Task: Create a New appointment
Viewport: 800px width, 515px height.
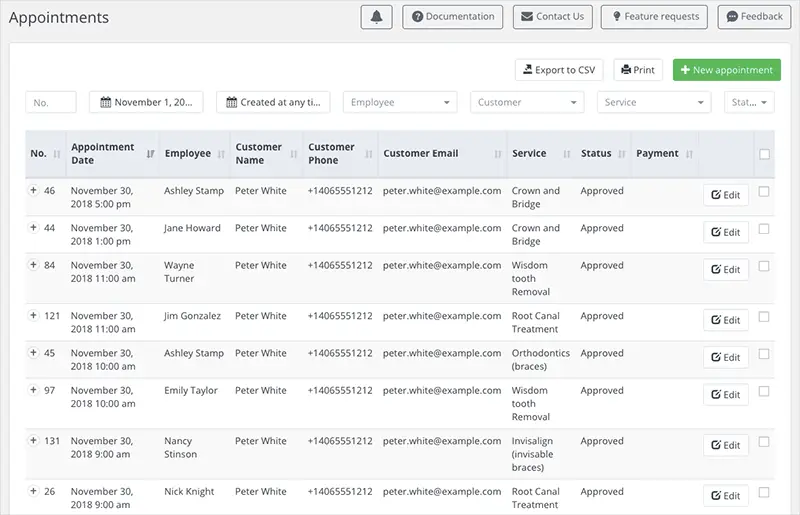Action: [727, 70]
